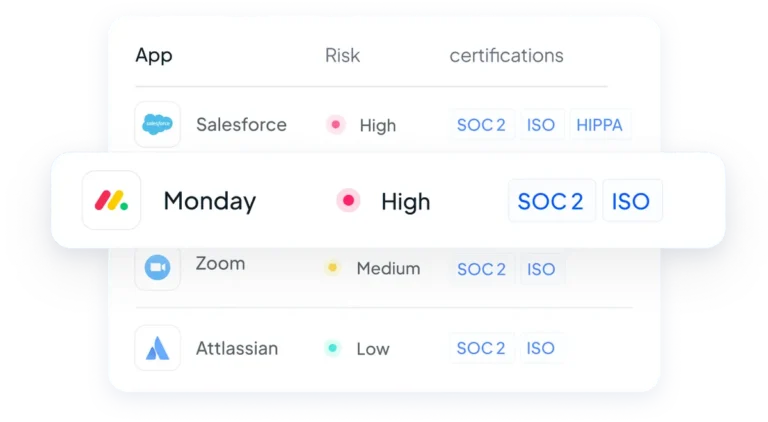Viewport: 768px width, 422px height.
Task: Click the teal Low risk dot for Atlassian
Action: 333,348
